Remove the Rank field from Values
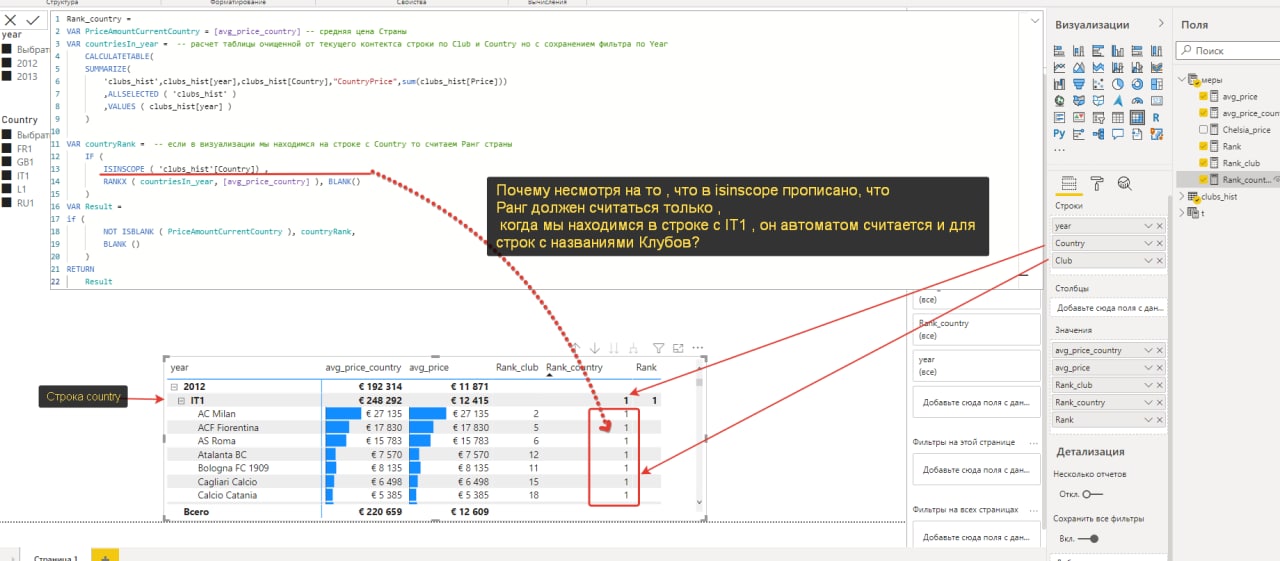This screenshot has height=561, width=1280. click(x=1159, y=420)
